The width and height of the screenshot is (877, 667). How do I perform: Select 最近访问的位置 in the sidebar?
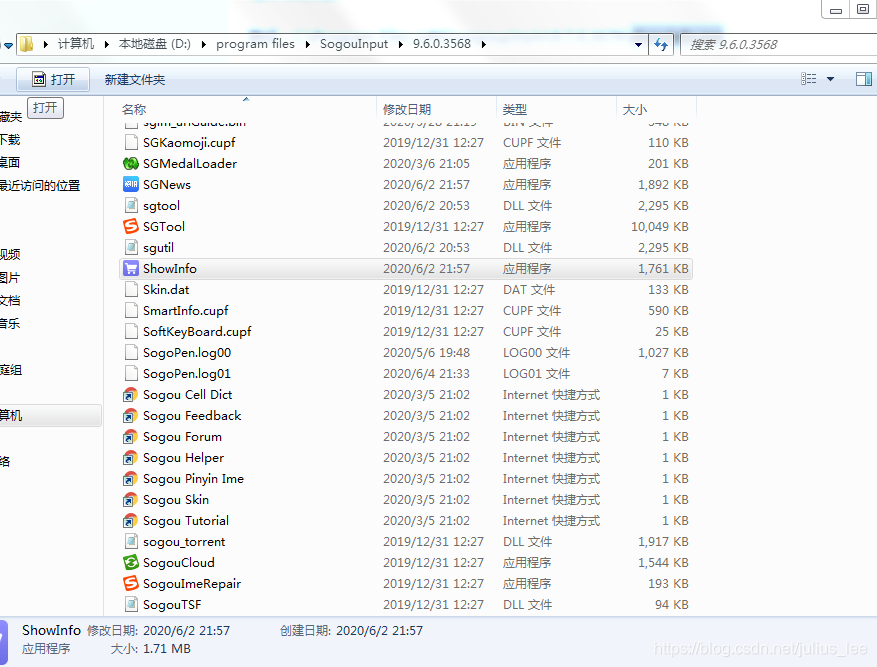click(x=40, y=186)
